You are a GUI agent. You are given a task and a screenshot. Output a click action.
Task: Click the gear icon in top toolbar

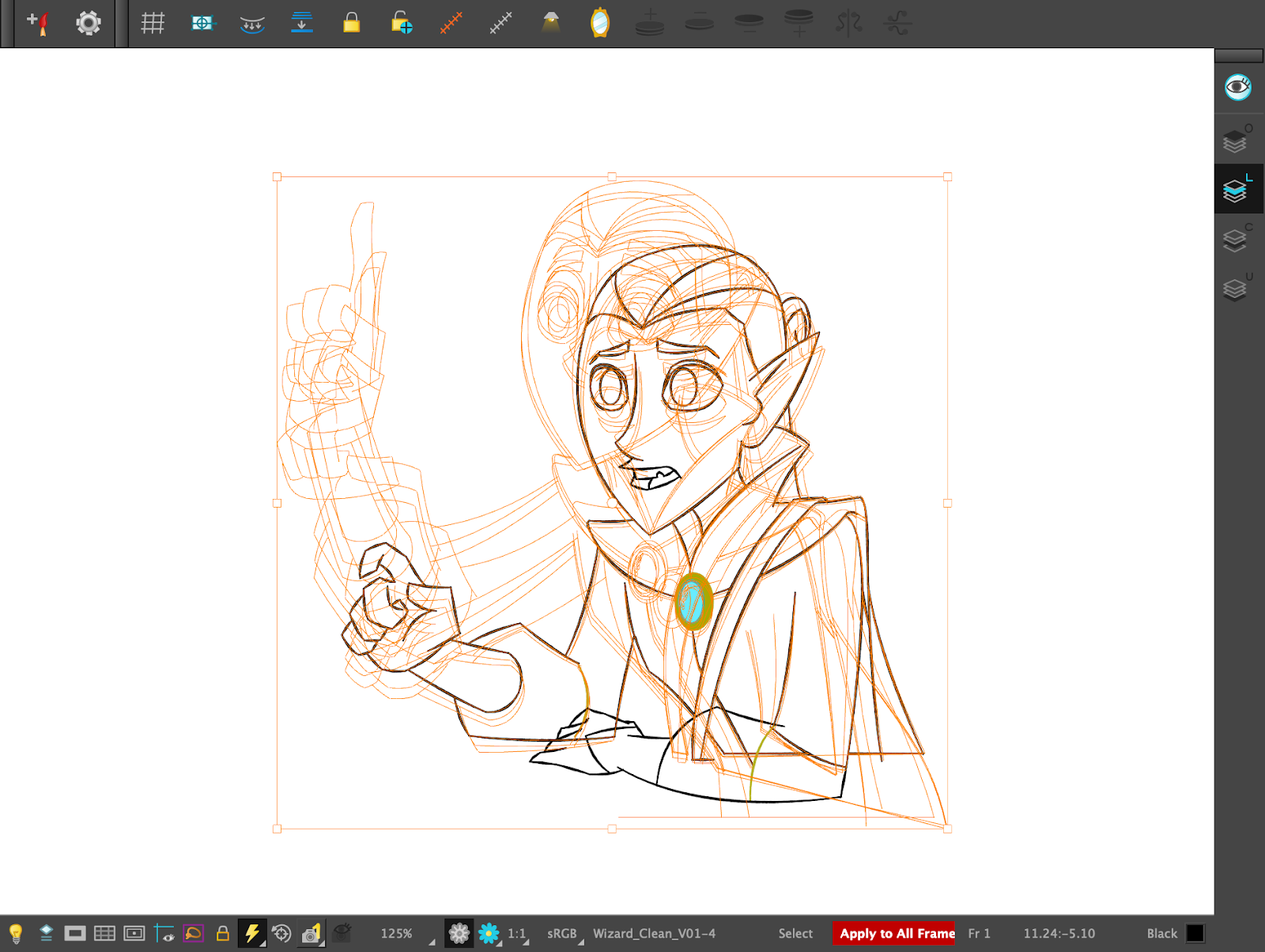click(88, 23)
